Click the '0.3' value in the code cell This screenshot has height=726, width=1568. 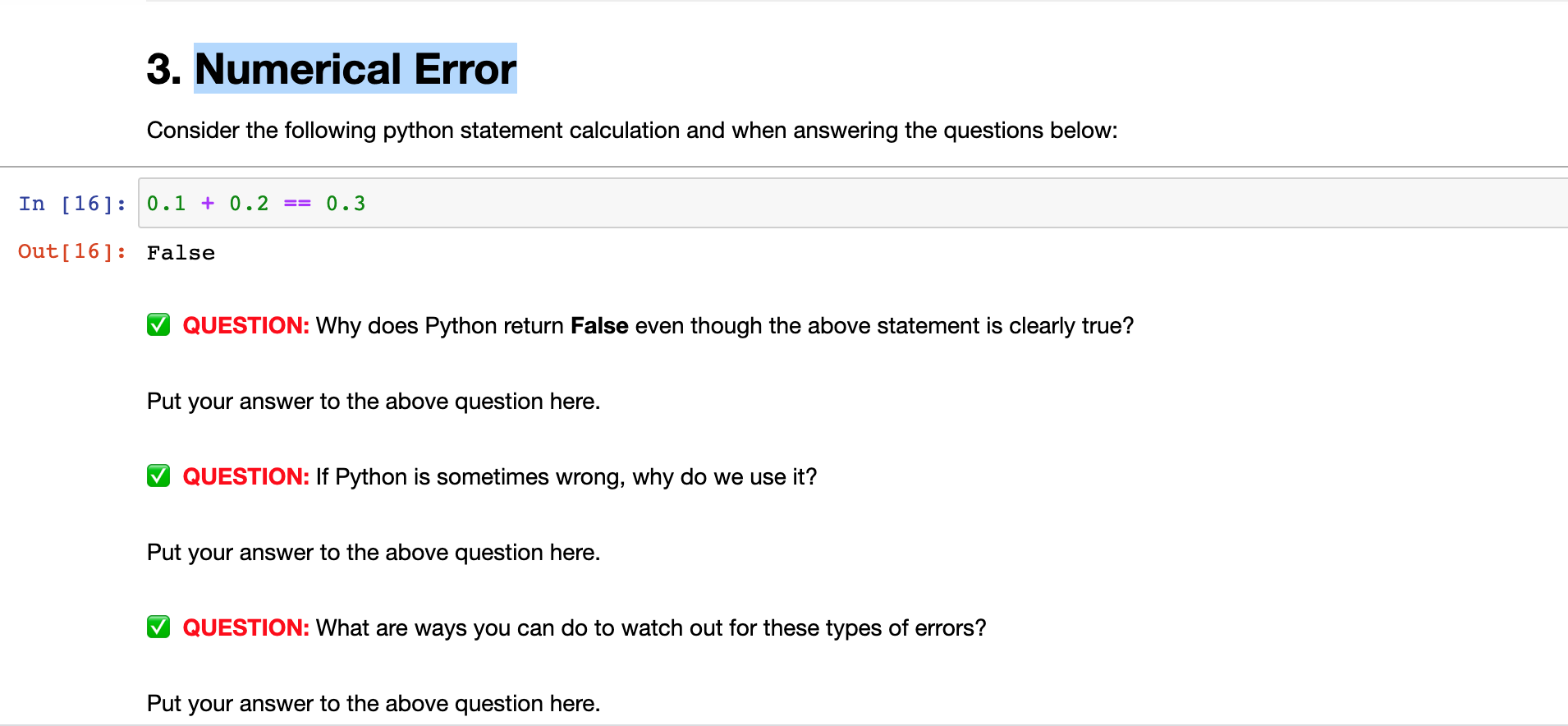[x=346, y=204]
